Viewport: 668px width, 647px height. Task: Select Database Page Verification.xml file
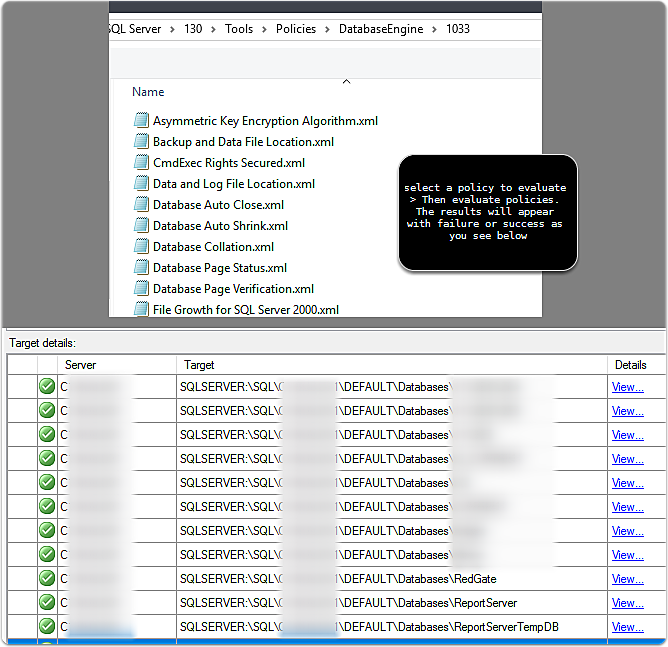click(232, 289)
